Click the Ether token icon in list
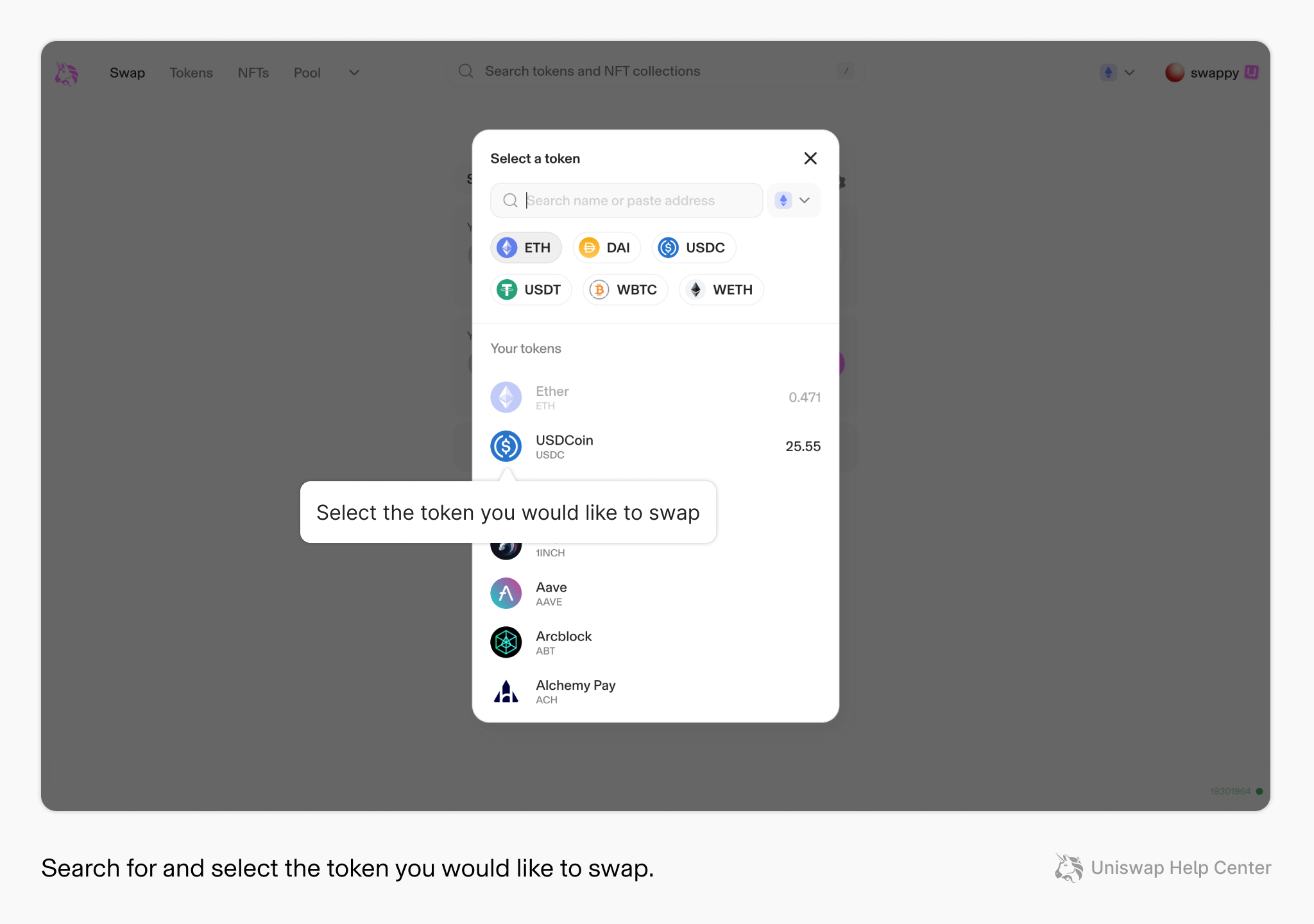 click(506, 397)
